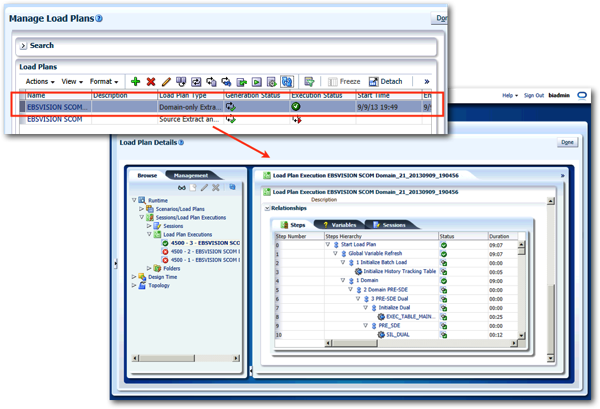Viewport: 600px width, 409px height.
Task: Click the green plus Add load plan icon
Action: pyautogui.click(x=135, y=81)
